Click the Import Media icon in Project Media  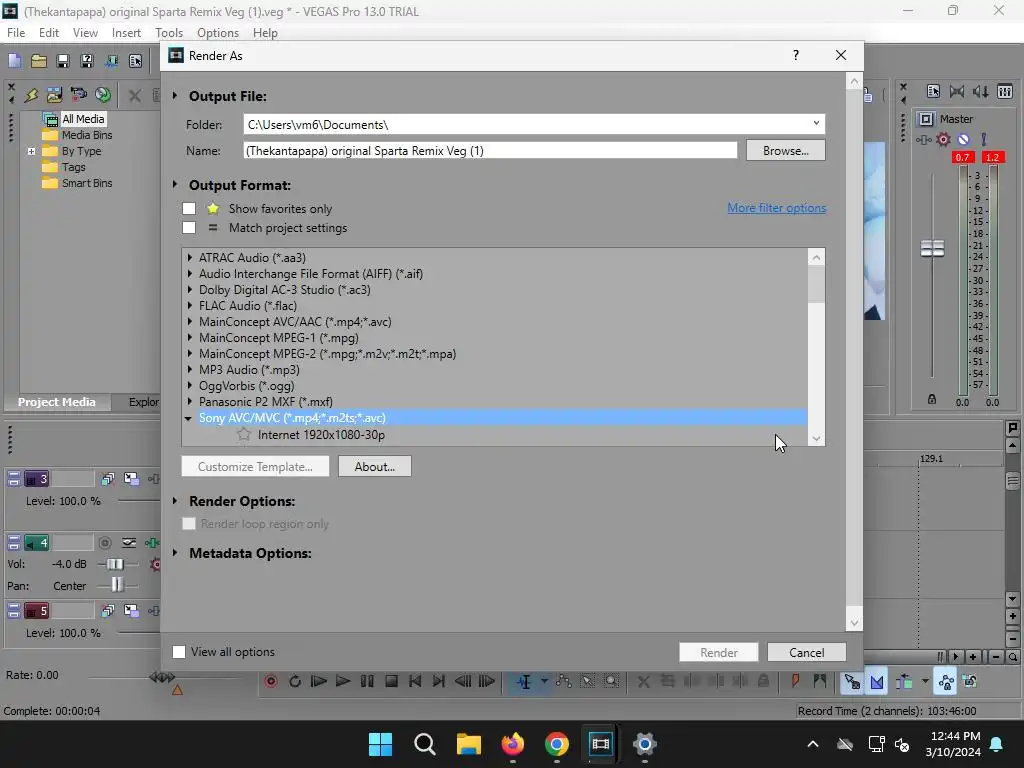coord(54,95)
